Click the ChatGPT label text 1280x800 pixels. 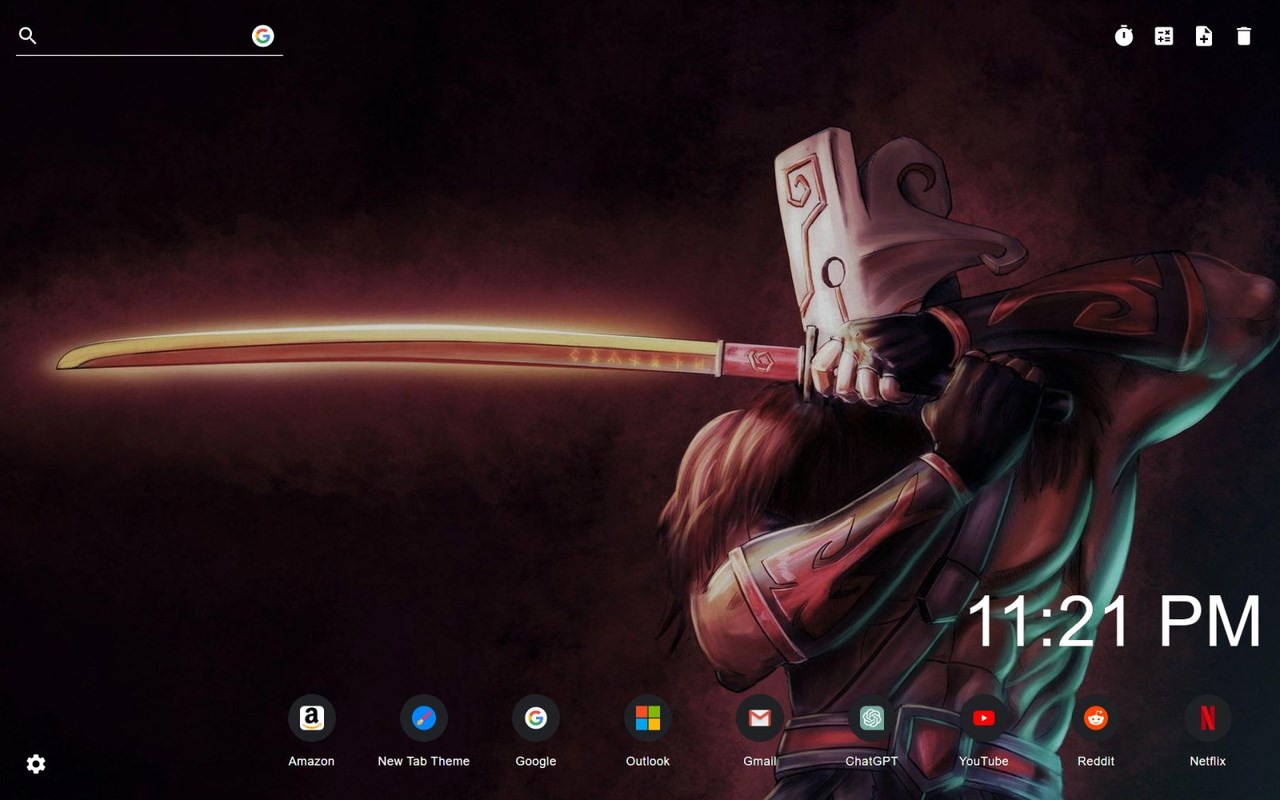coord(872,761)
